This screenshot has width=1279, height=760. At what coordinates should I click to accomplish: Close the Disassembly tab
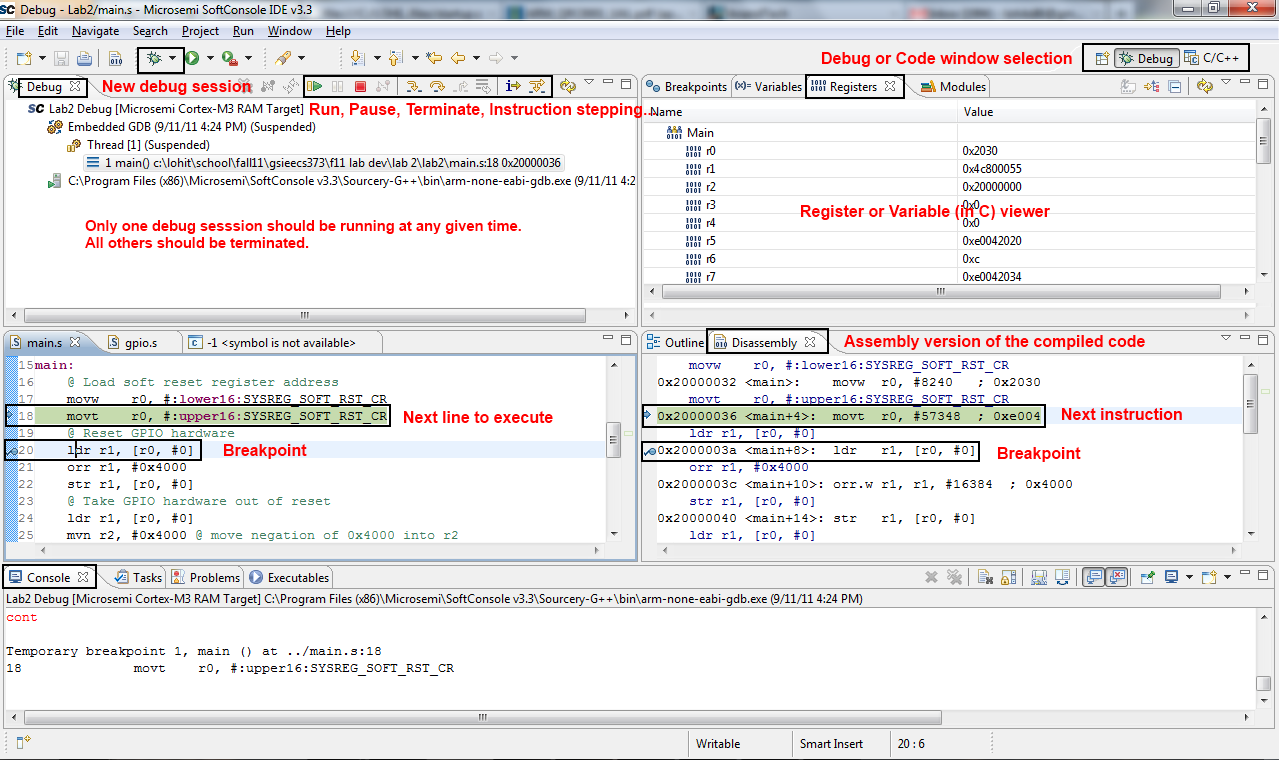point(810,342)
